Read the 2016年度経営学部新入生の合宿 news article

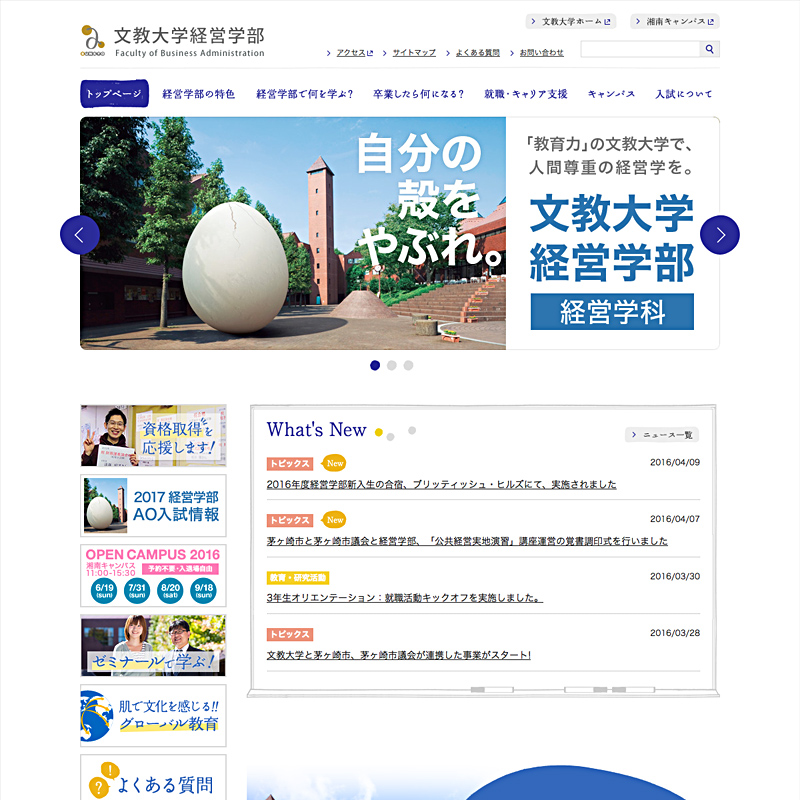(x=441, y=485)
